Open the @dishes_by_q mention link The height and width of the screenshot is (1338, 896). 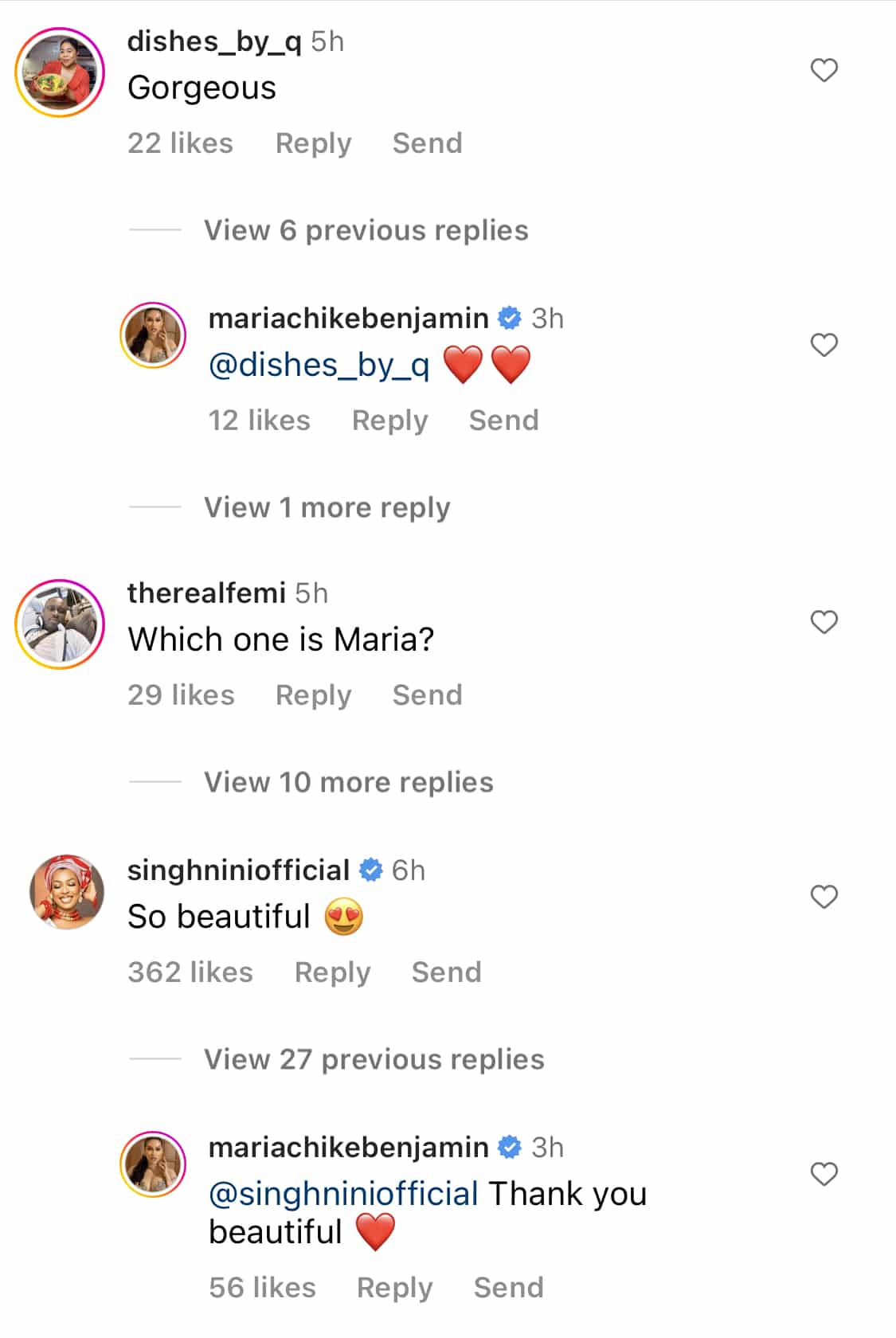click(x=319, y=365)
